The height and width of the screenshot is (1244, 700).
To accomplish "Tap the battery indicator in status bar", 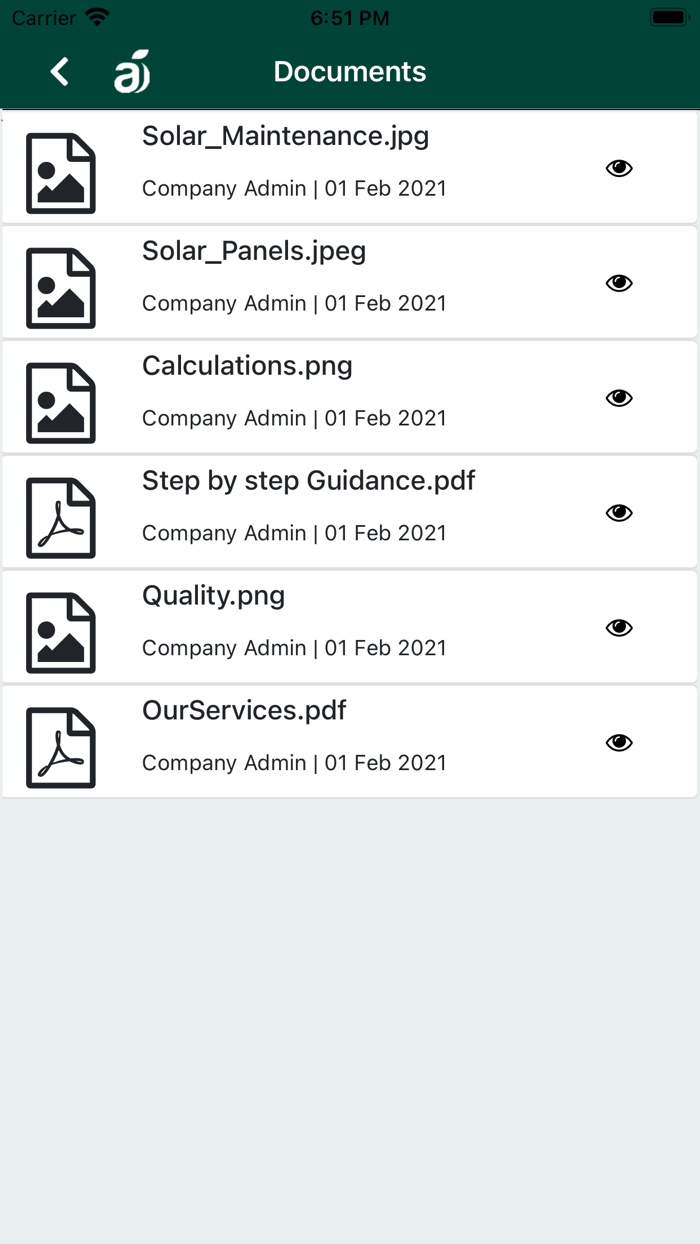I will (667, 18).
